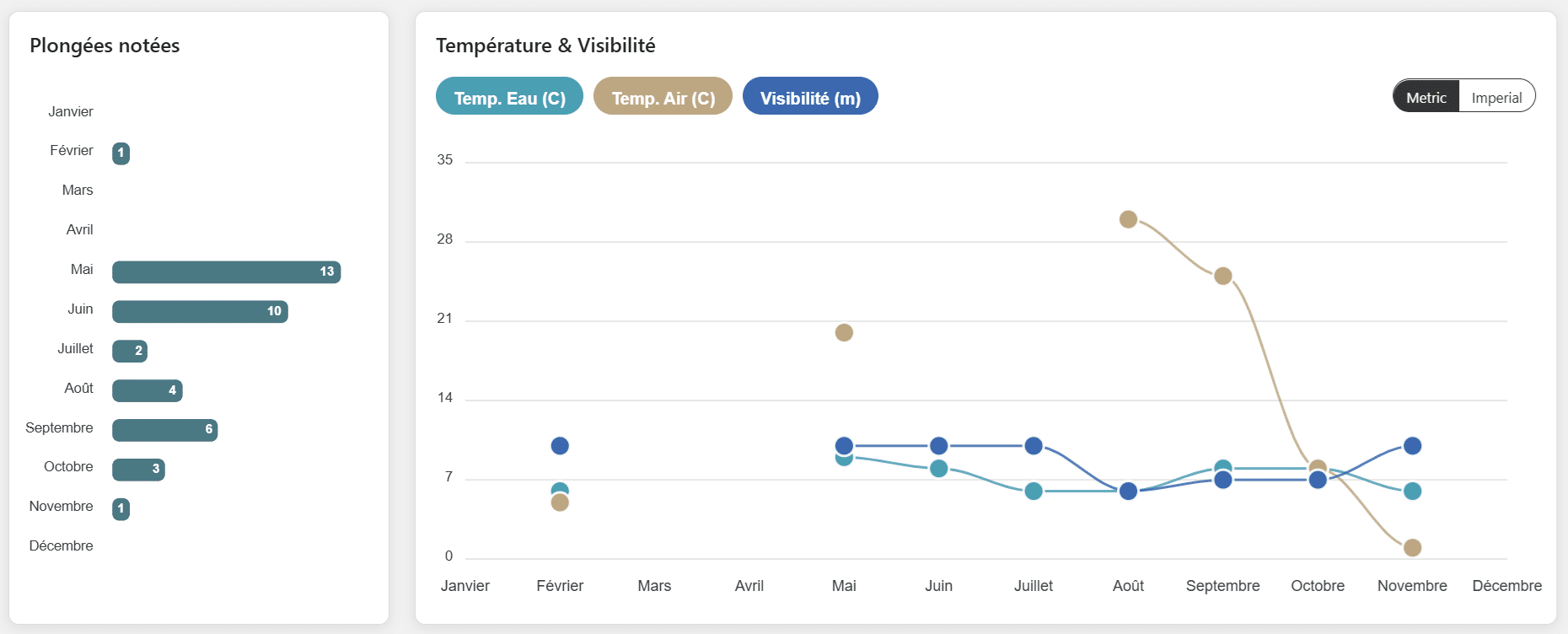Click the Novembre air temperature point near zero

point(1413,547)
